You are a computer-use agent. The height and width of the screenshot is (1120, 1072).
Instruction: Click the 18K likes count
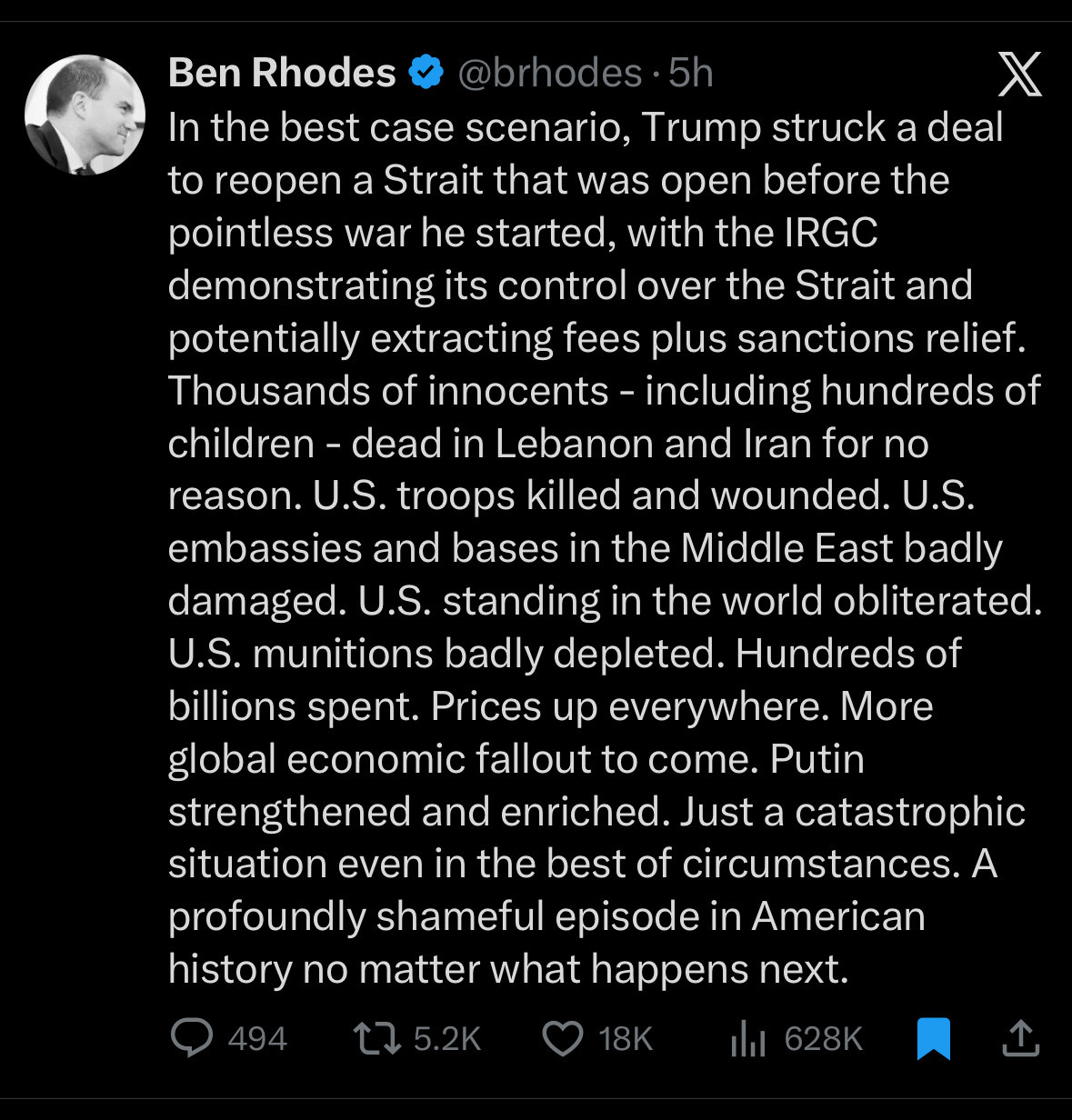[x=626, y=1038]
